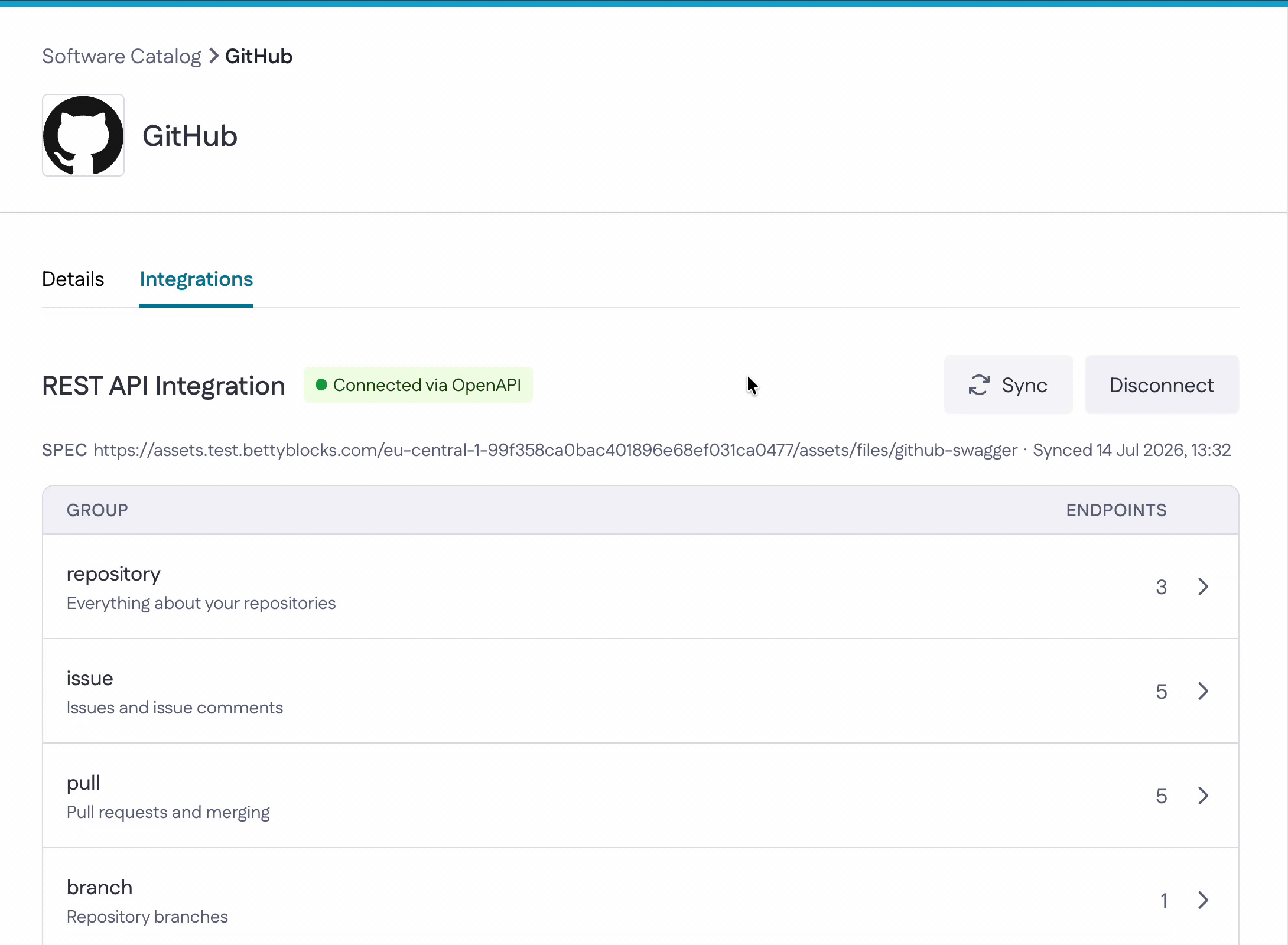Screen dimensions: 1288x945
Task: Click the 'Synced 14 Jul 2026, 13:32' text
Action: (1131, 450)
